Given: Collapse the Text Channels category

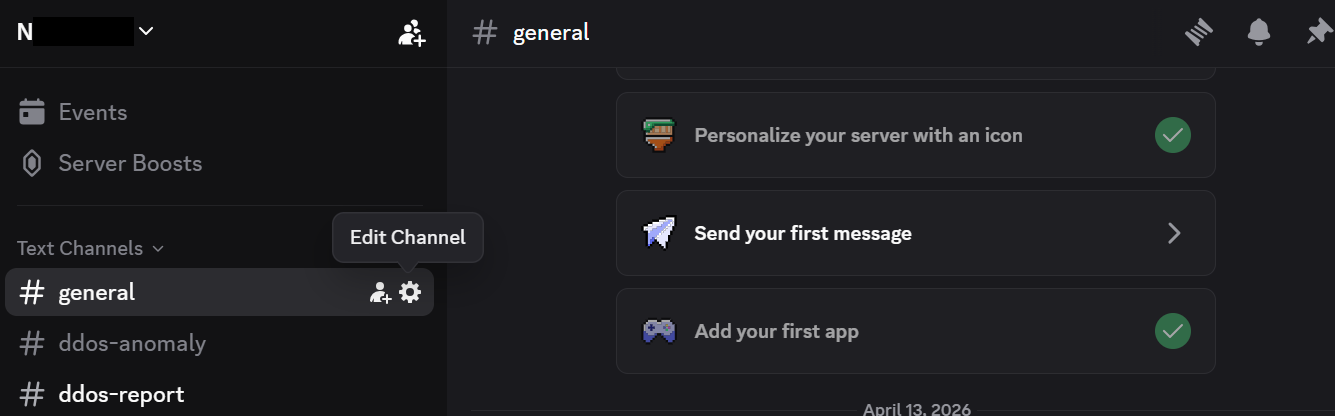Looking at the screenshot, I should tap(90, 248).
